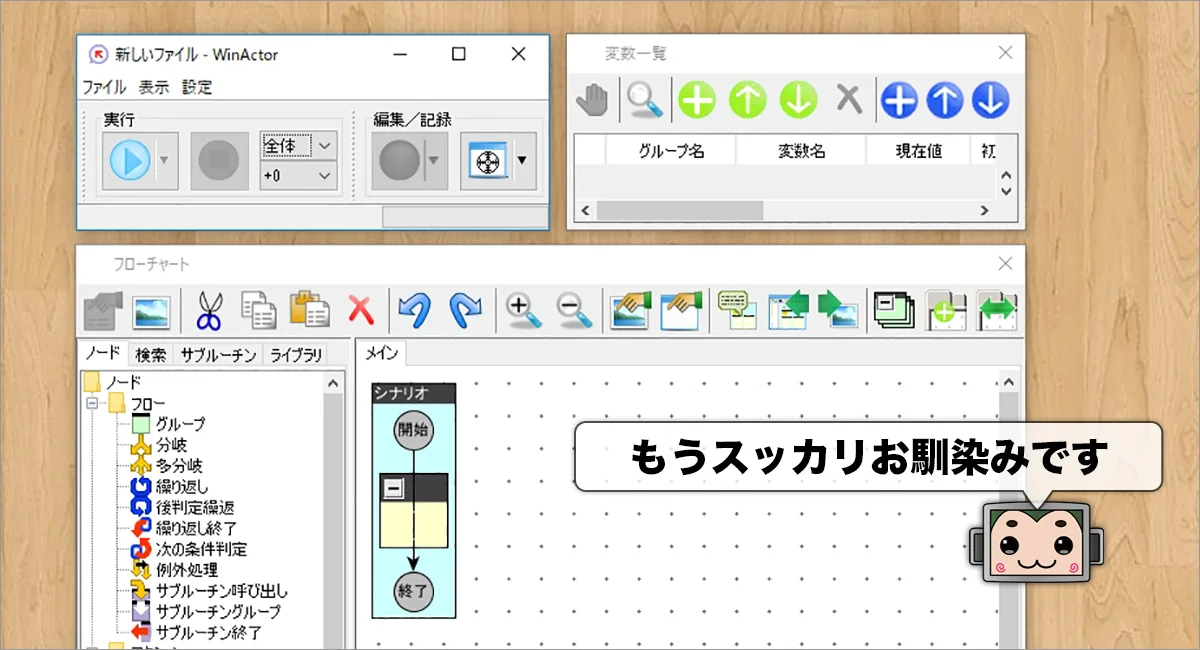Image resolution: width=1200 pixels, height=650 pixels.
Task: Switch to the ノード tab
Action: tap(102, 354)
